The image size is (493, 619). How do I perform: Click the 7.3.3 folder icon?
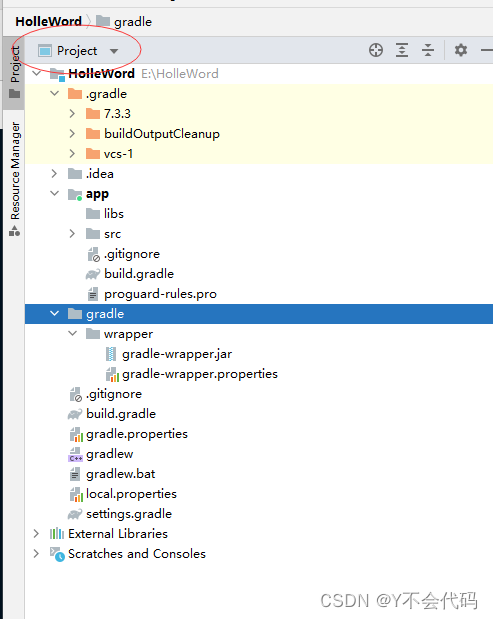[93, 114]
